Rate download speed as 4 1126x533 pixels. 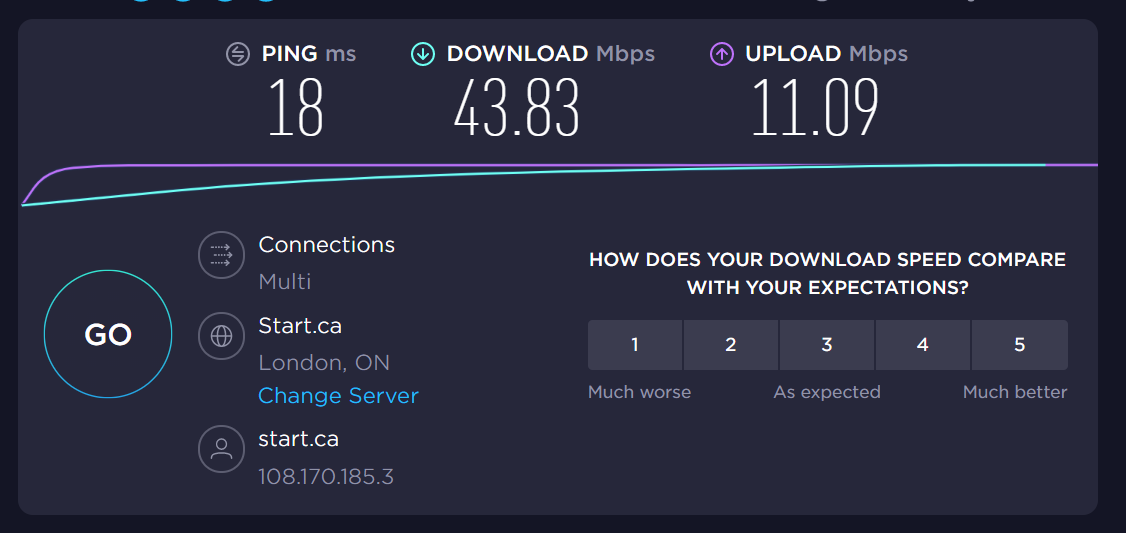coord(923,345)
